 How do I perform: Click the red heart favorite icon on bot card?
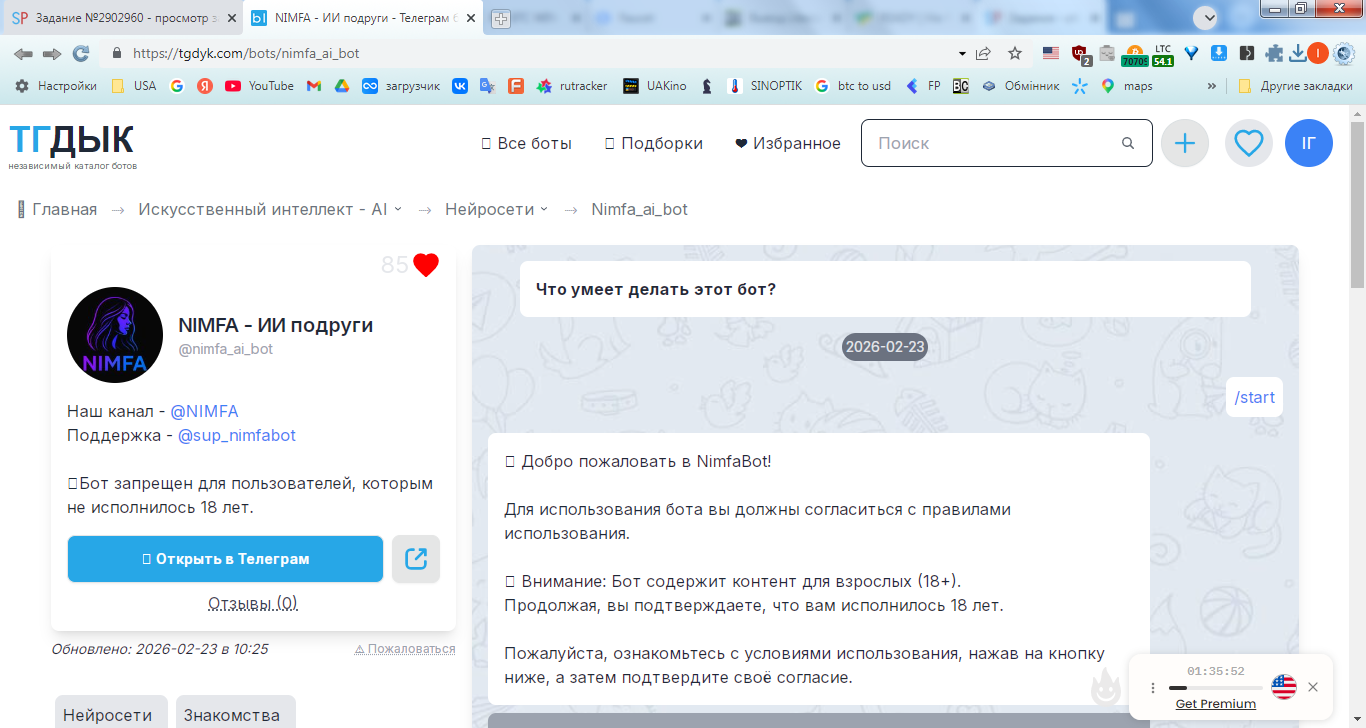(426, 265)
